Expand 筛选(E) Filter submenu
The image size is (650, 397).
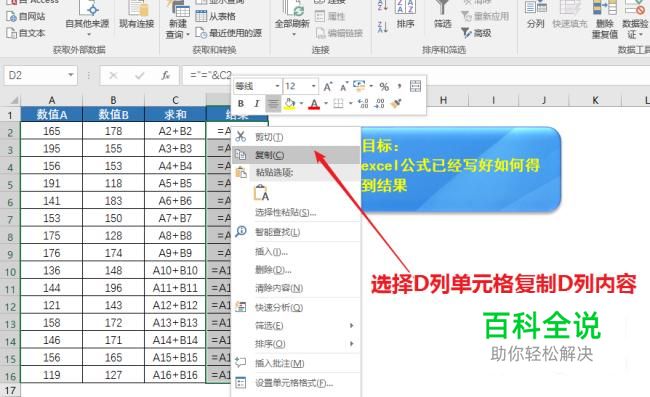[296, 326]
